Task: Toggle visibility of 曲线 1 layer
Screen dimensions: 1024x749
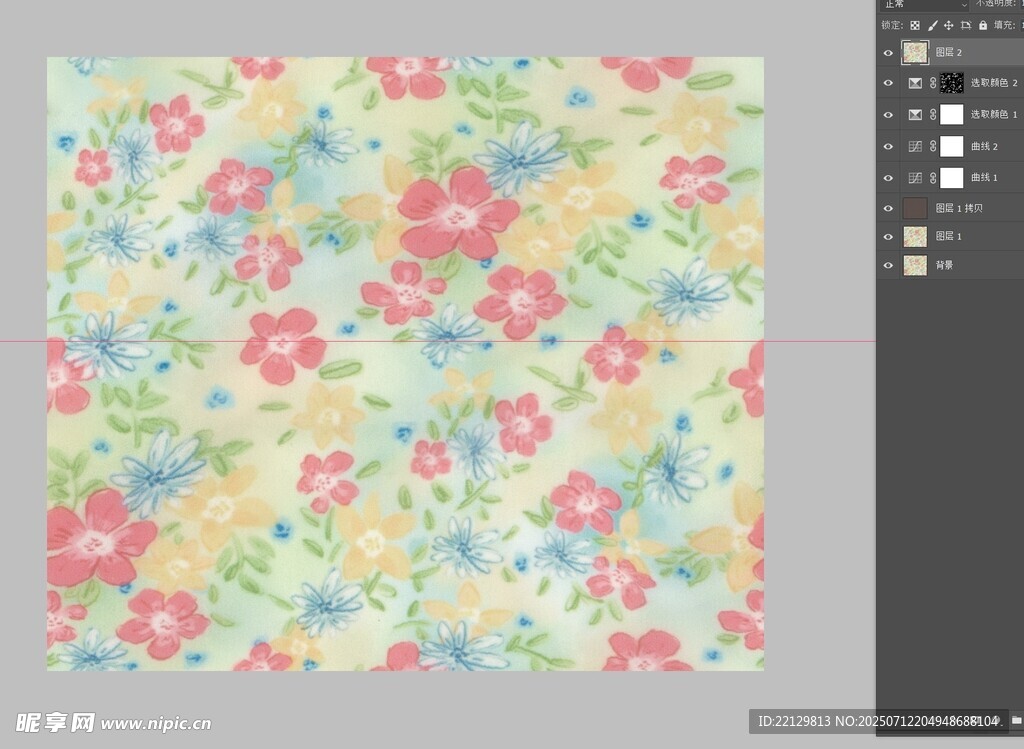Action: point(888,178)
